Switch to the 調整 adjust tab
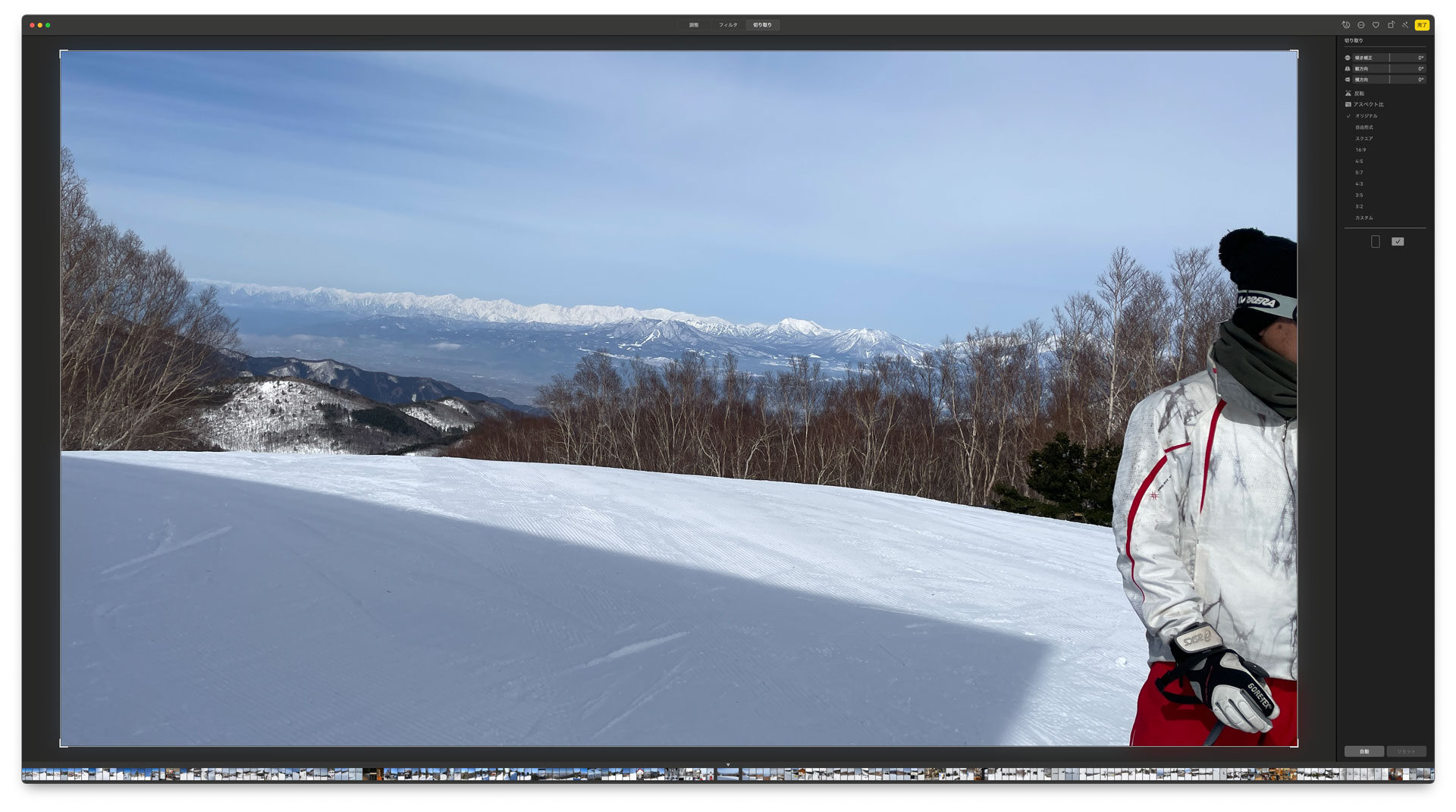Image resolution: width=1456 pixels, height=812 pixels. tap(694, 25)
